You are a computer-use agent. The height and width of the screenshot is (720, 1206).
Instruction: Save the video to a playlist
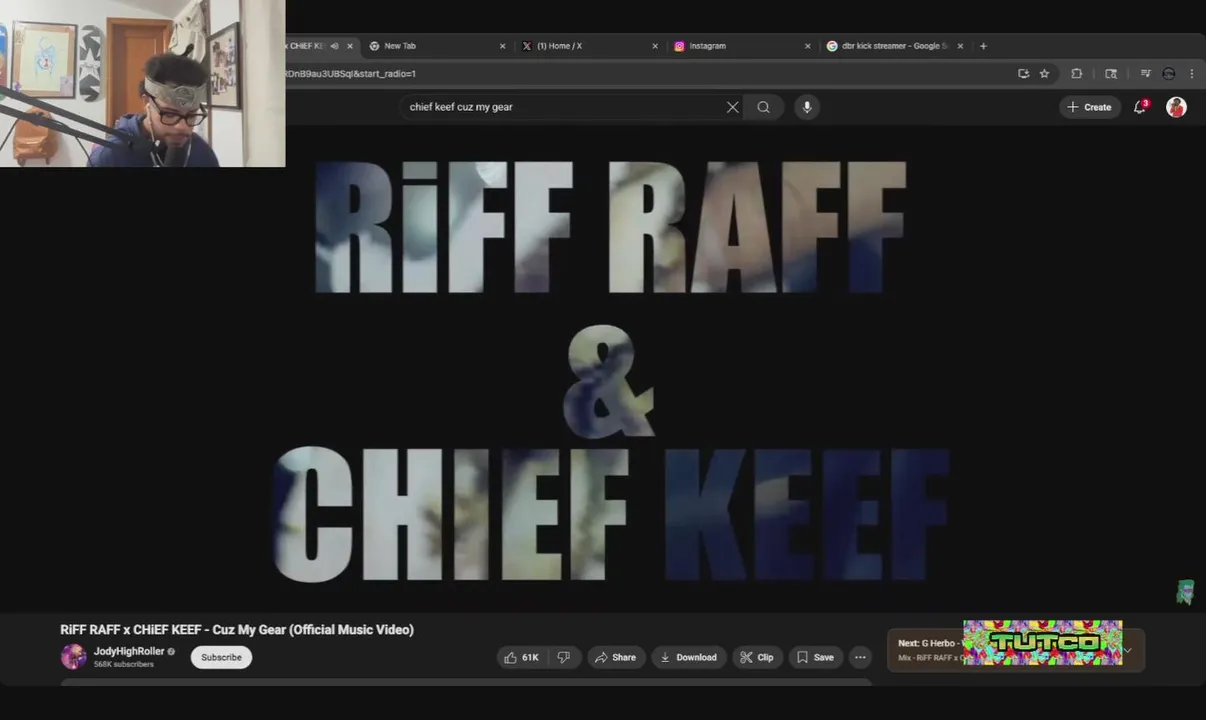815,657
